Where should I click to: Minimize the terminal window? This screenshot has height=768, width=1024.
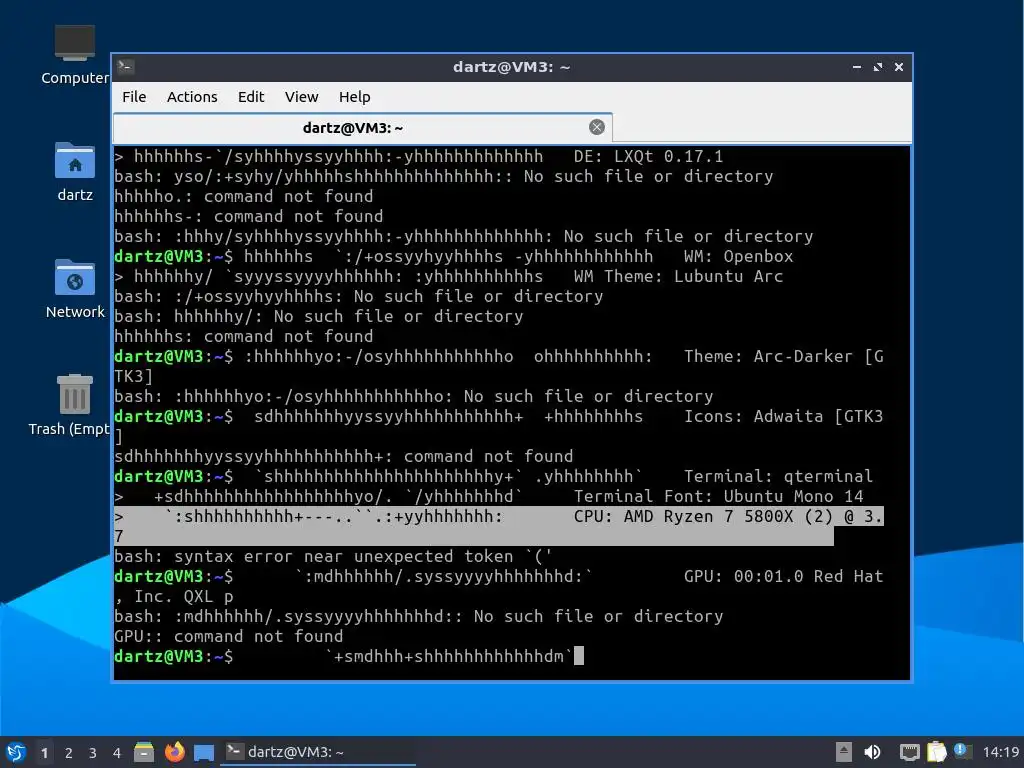click(856, 67)
